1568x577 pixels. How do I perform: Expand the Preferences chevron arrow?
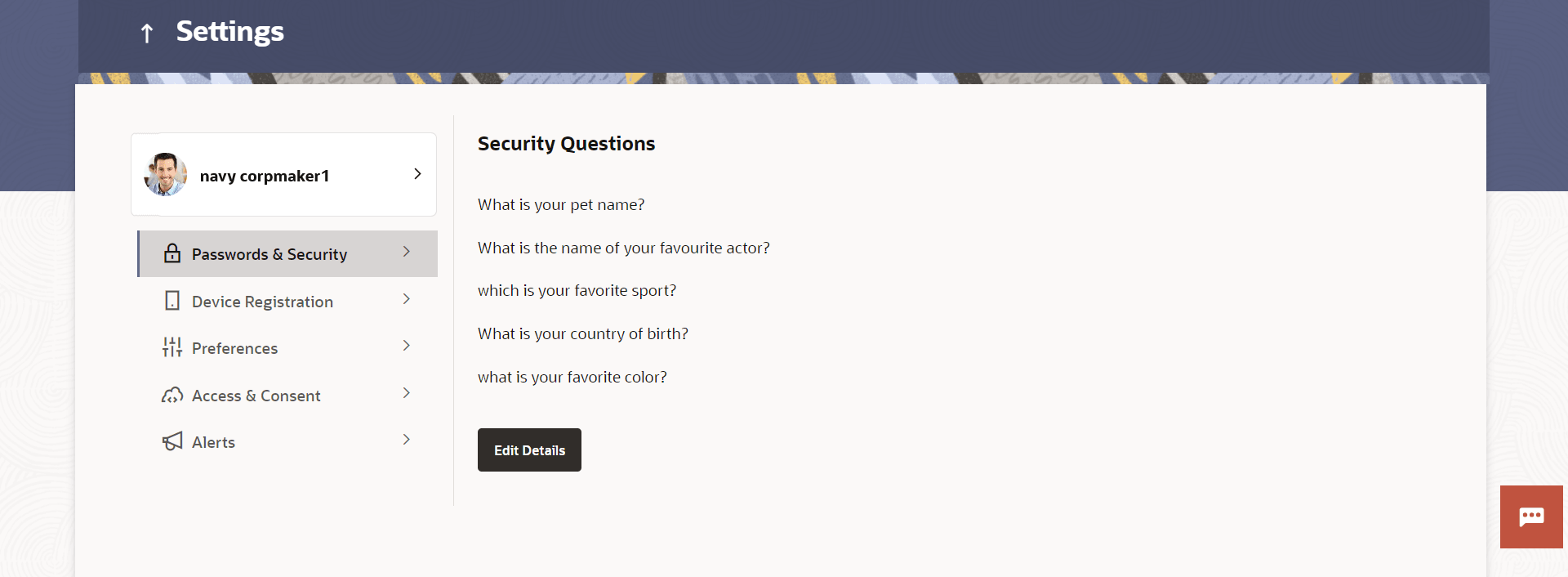click(x=406, y=346)
